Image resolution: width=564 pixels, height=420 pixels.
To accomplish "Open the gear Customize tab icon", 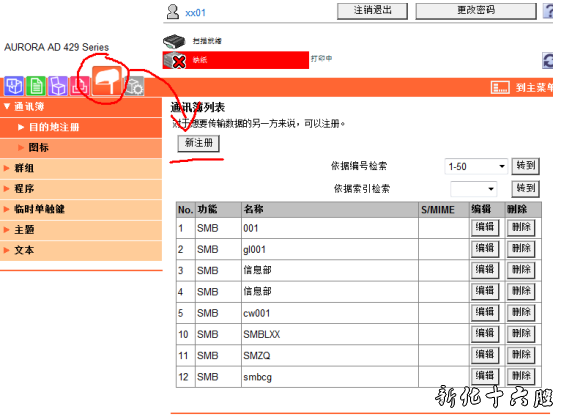I will 134,86.
